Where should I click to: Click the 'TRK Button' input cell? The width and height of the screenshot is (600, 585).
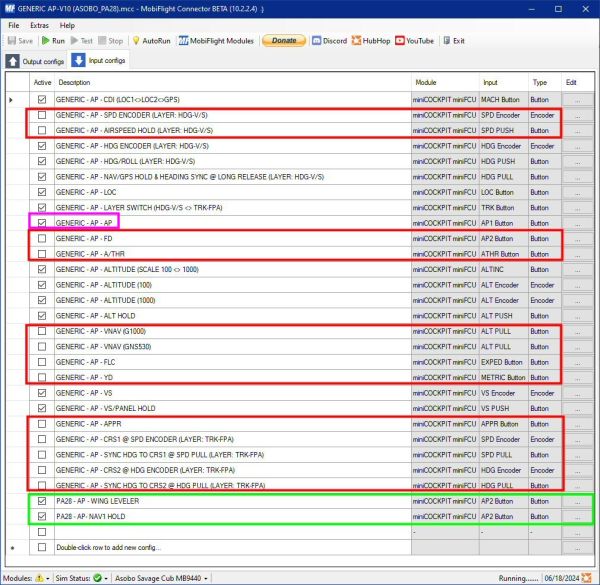coord(504,208)
